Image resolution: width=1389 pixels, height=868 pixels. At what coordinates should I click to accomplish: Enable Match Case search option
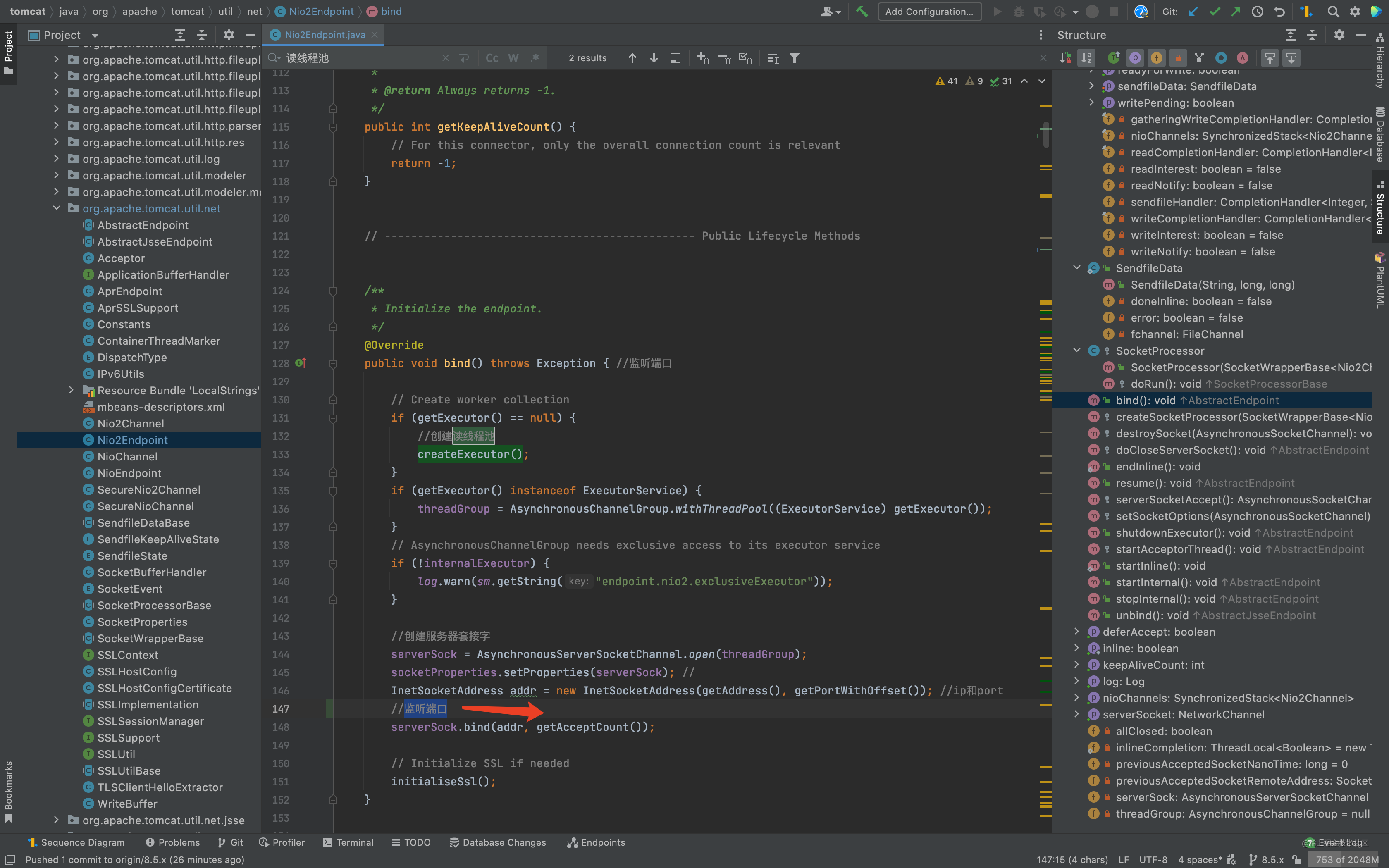coord(492,58)
